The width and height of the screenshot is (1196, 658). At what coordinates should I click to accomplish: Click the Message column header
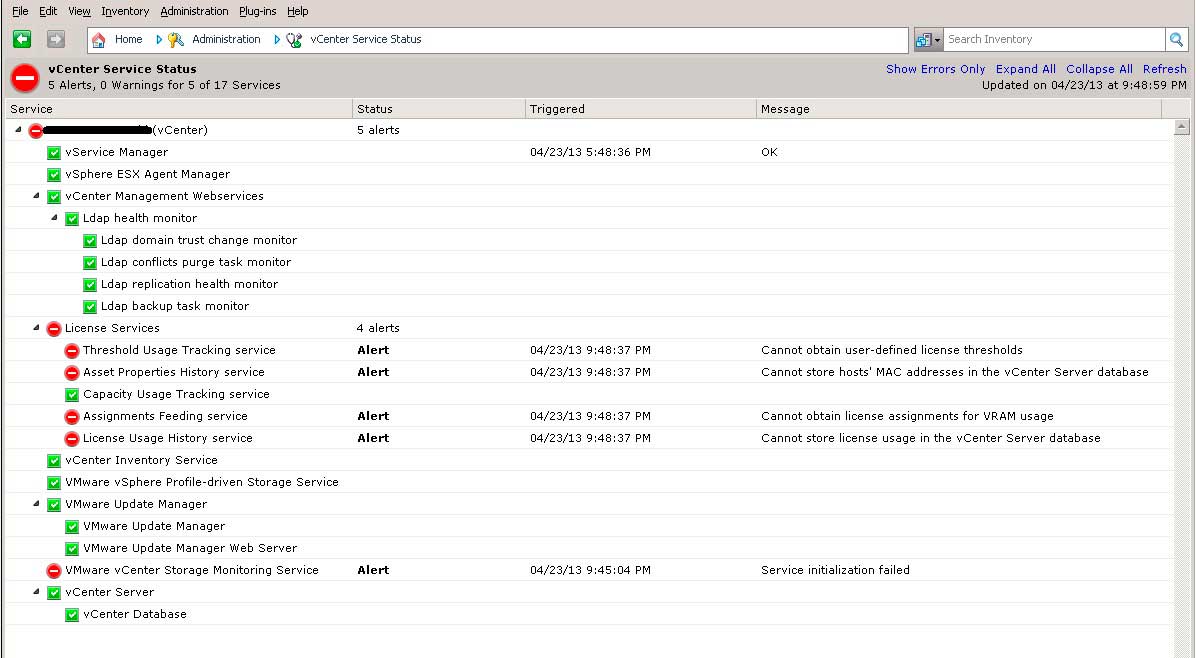(959, 109)
